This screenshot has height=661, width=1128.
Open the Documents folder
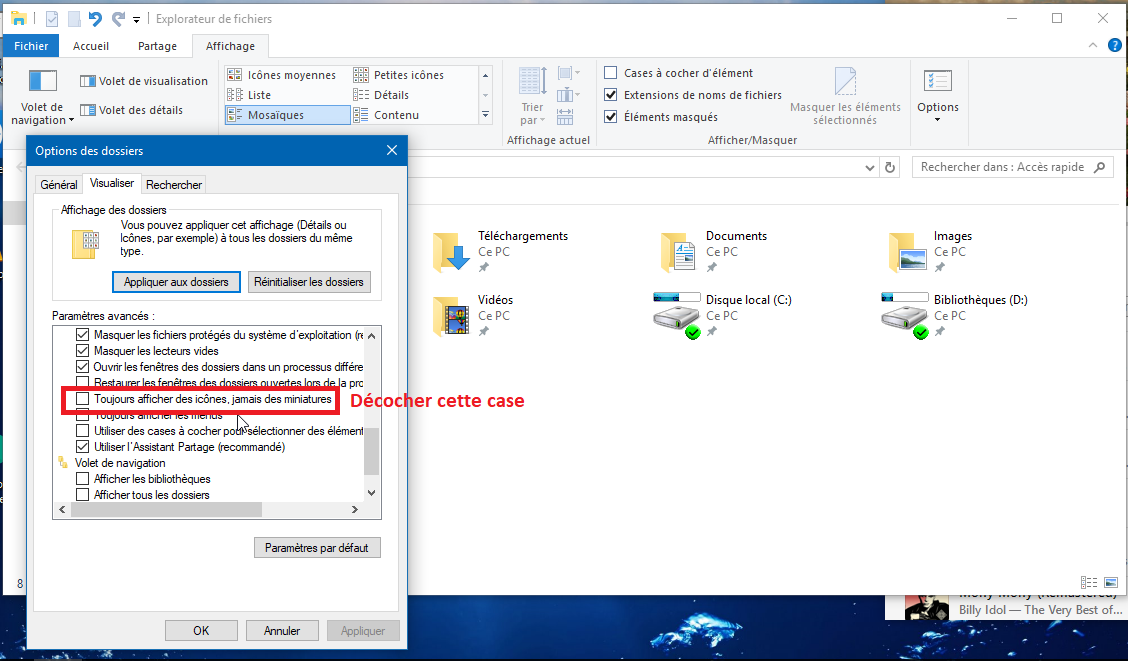click(714, 251)
